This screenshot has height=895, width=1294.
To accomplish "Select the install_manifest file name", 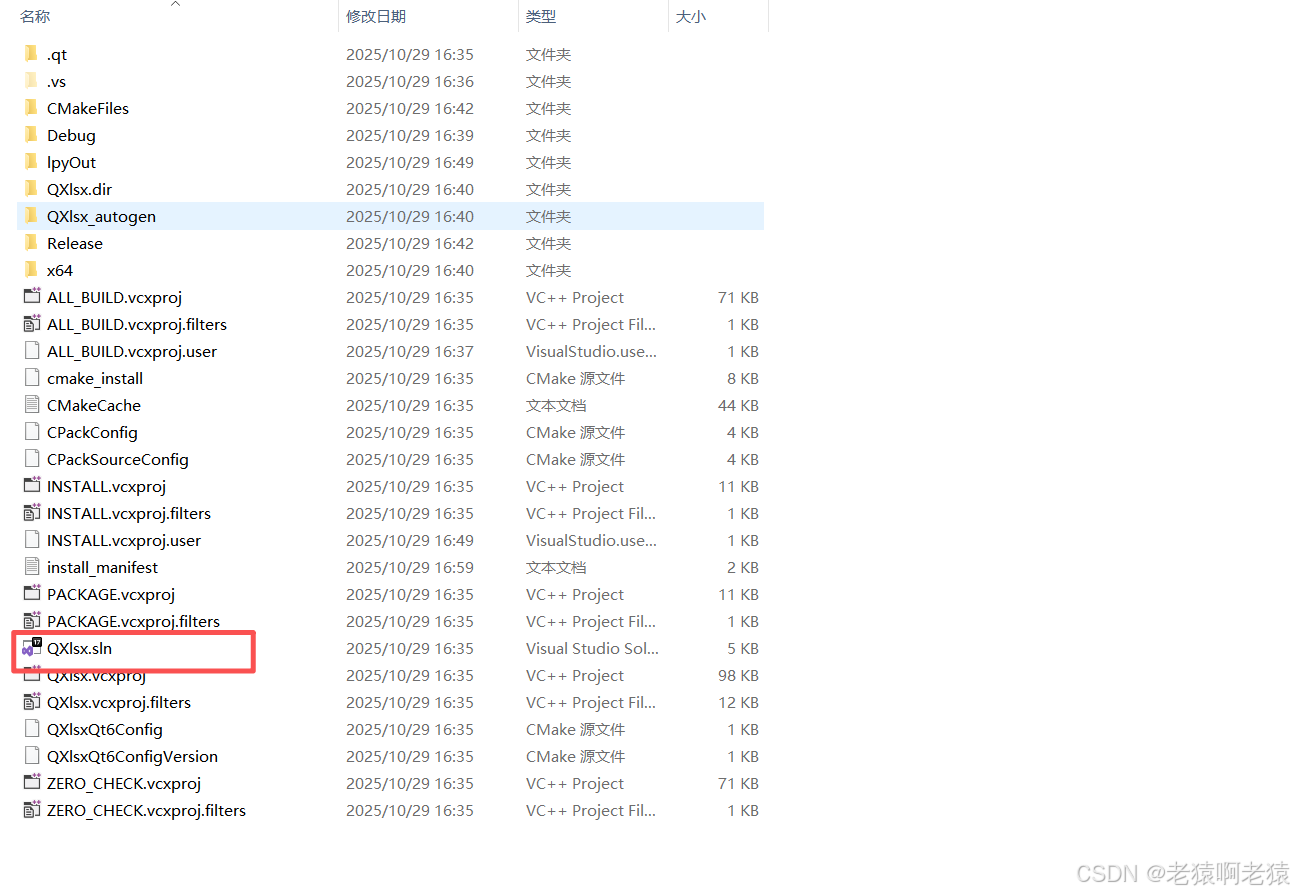I will click(102, 567).
